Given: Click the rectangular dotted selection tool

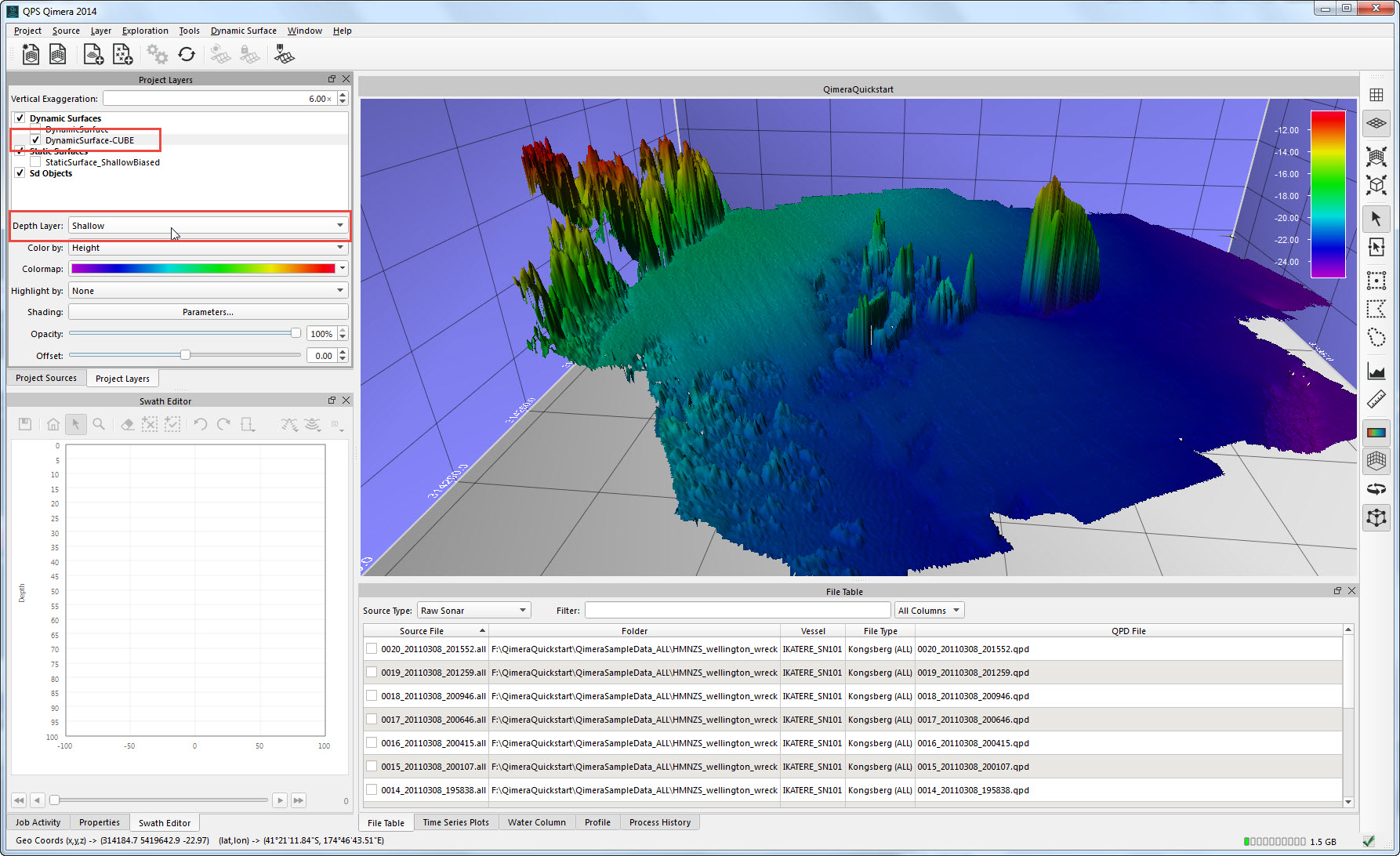Looking at the screenshot, I should [1376, 280].
